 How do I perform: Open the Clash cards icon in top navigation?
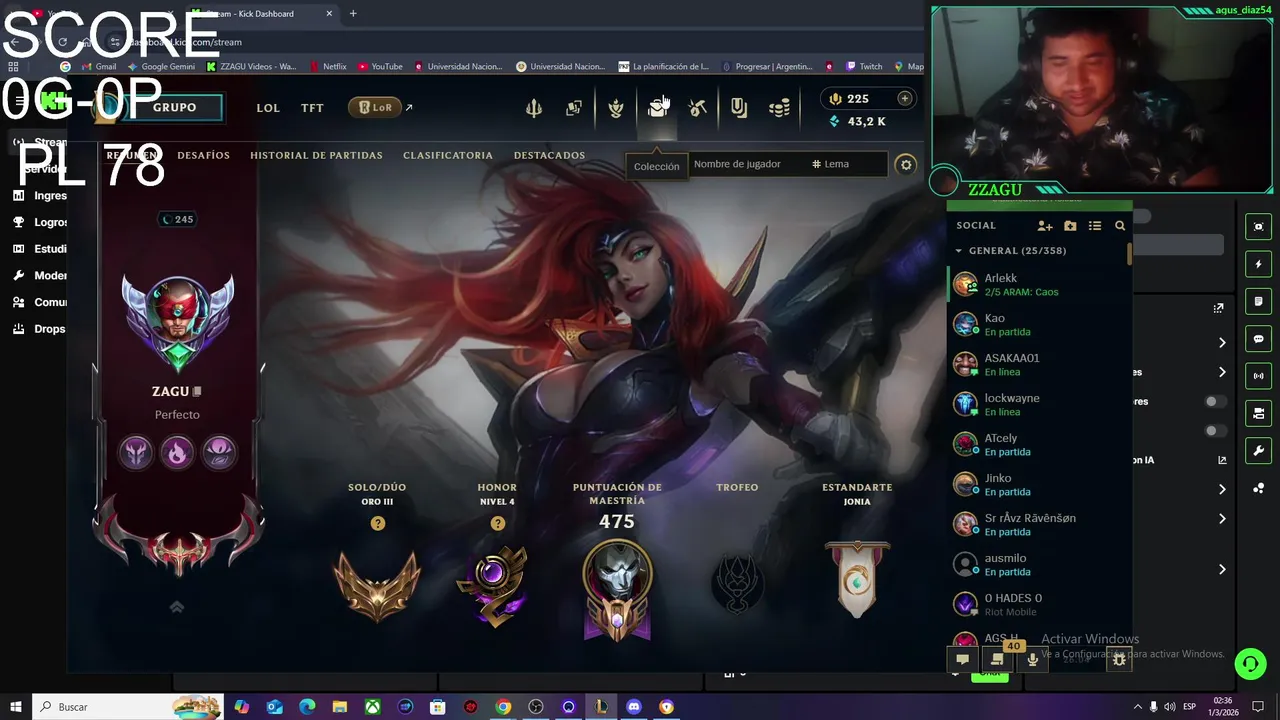(x=574, y=108)
